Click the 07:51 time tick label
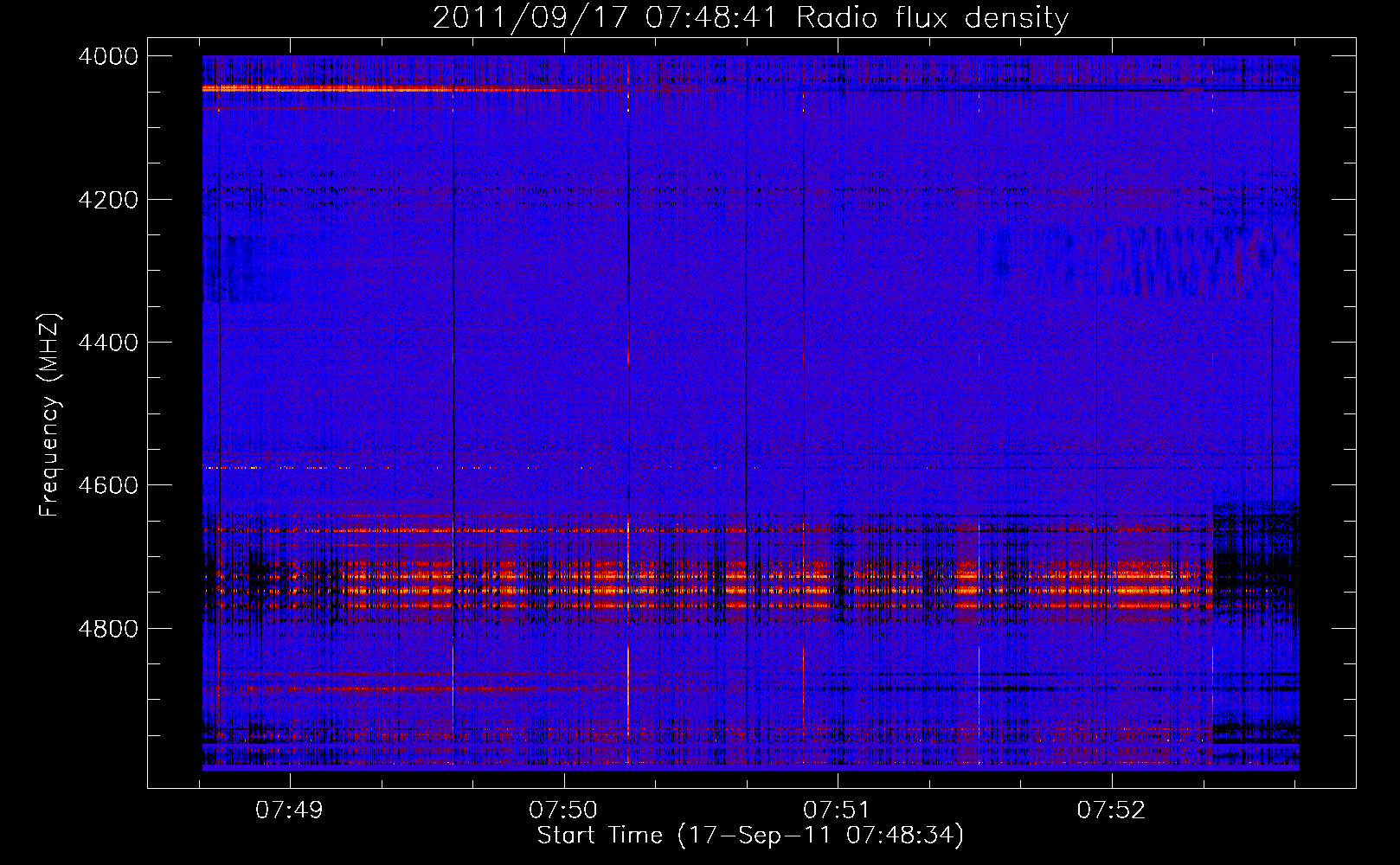The height and width of the screenshot is (865, 1400). pos(837,811)
